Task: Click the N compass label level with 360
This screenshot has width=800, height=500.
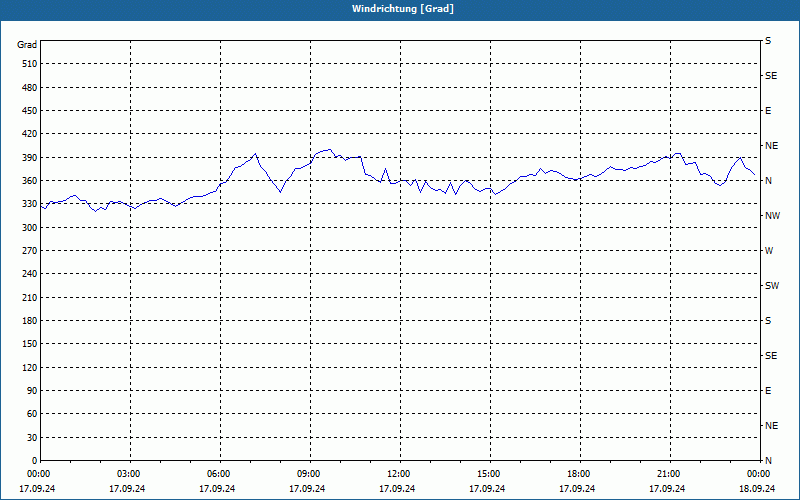Action: tap(768, 181)
